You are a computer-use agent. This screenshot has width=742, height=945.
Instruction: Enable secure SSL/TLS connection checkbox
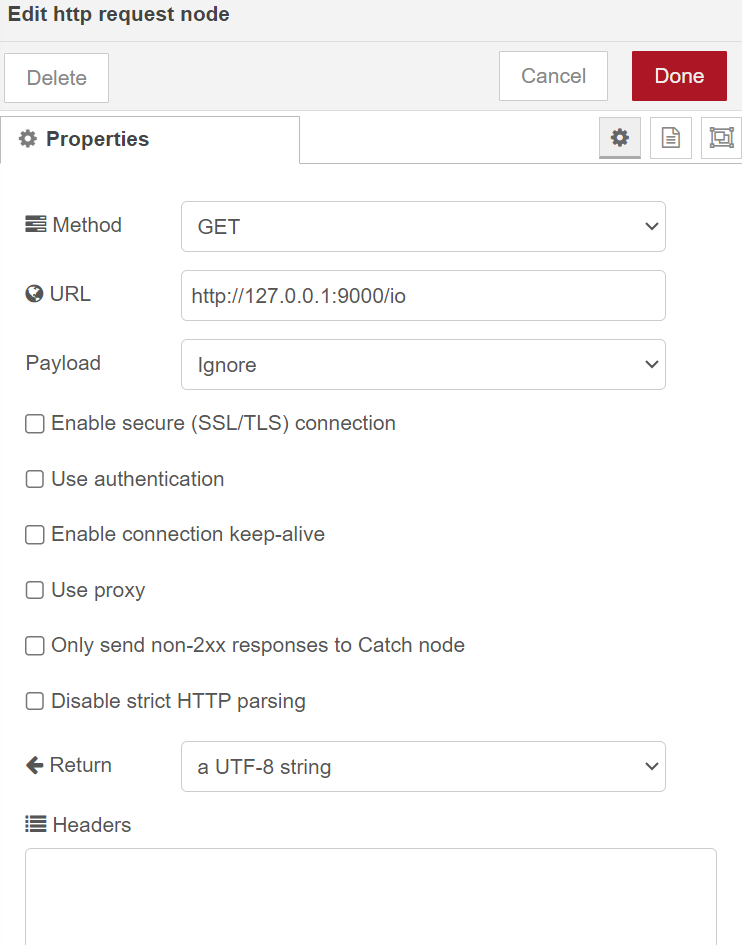[x=35, y=424]
